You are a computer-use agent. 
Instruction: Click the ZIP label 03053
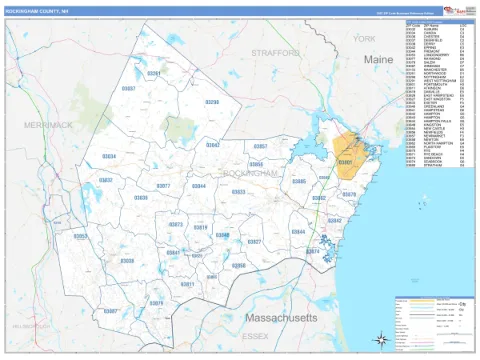click(80, 236)
